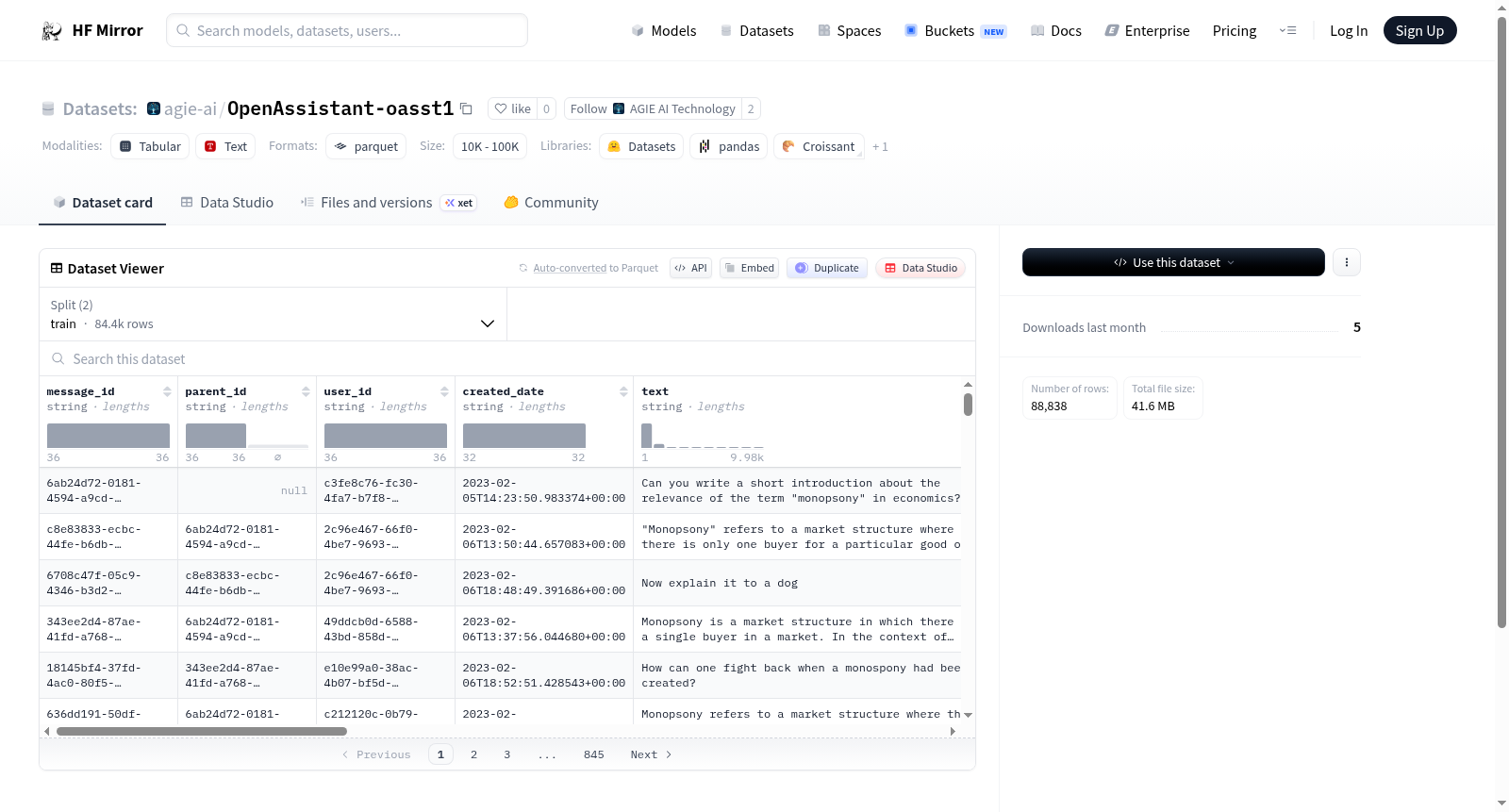Image resolution: width=1509 pixels, height=812 pixels.
Task: Click the created_date length histogram bar
Action: (x=524, y=436)
